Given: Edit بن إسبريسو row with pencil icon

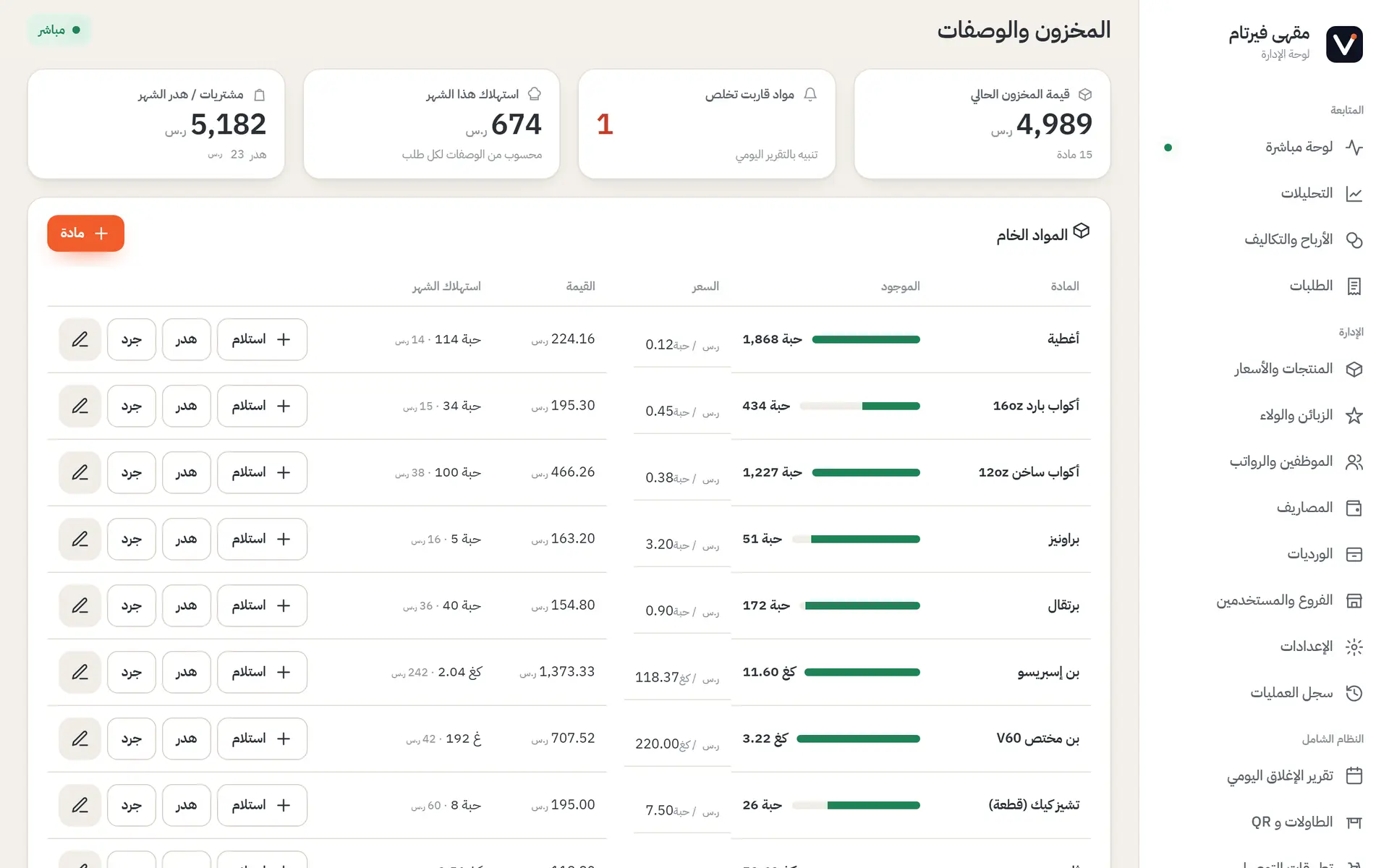Looking at the screenshot, I should [x=80, y=672].
